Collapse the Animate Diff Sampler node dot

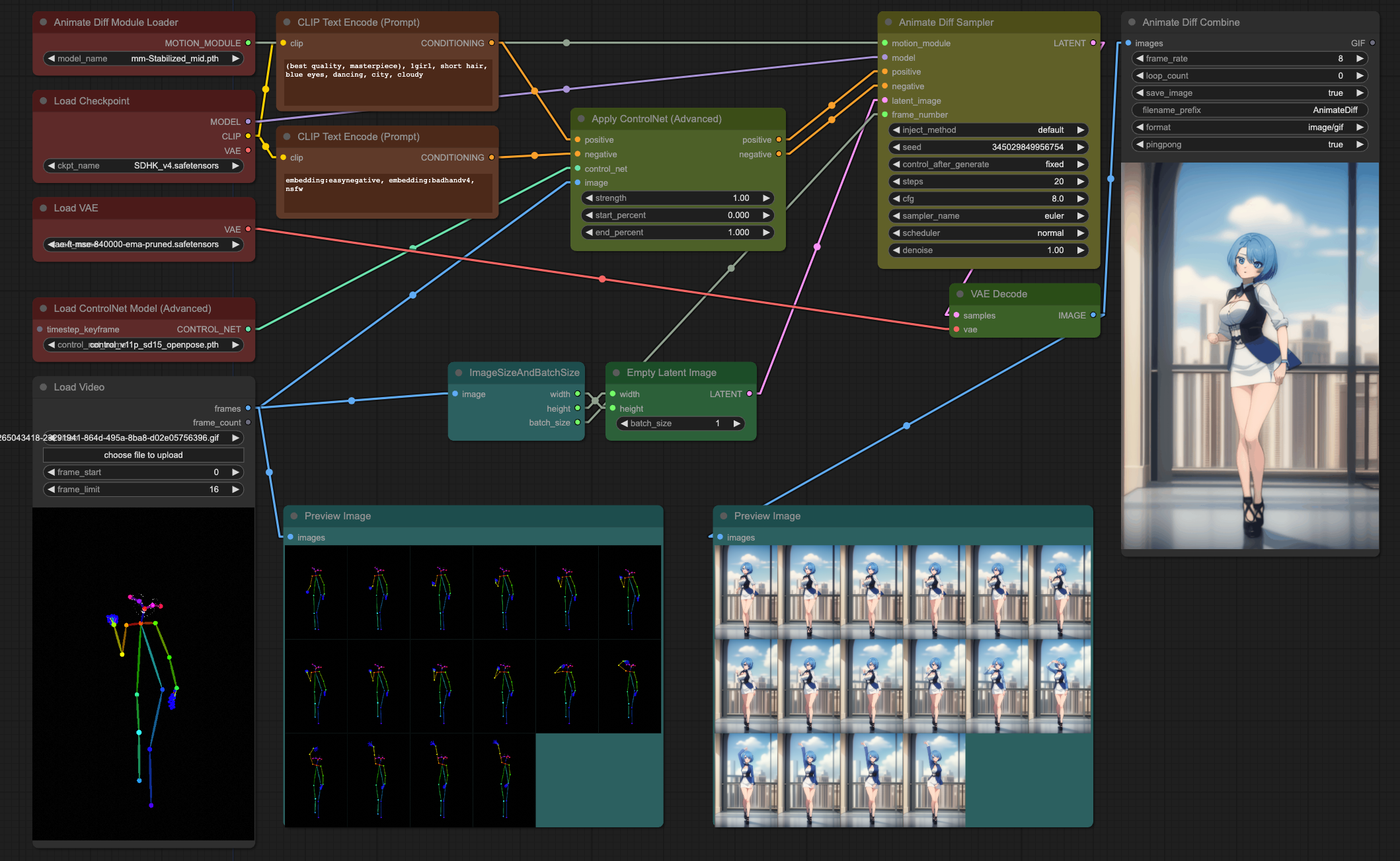888,22
